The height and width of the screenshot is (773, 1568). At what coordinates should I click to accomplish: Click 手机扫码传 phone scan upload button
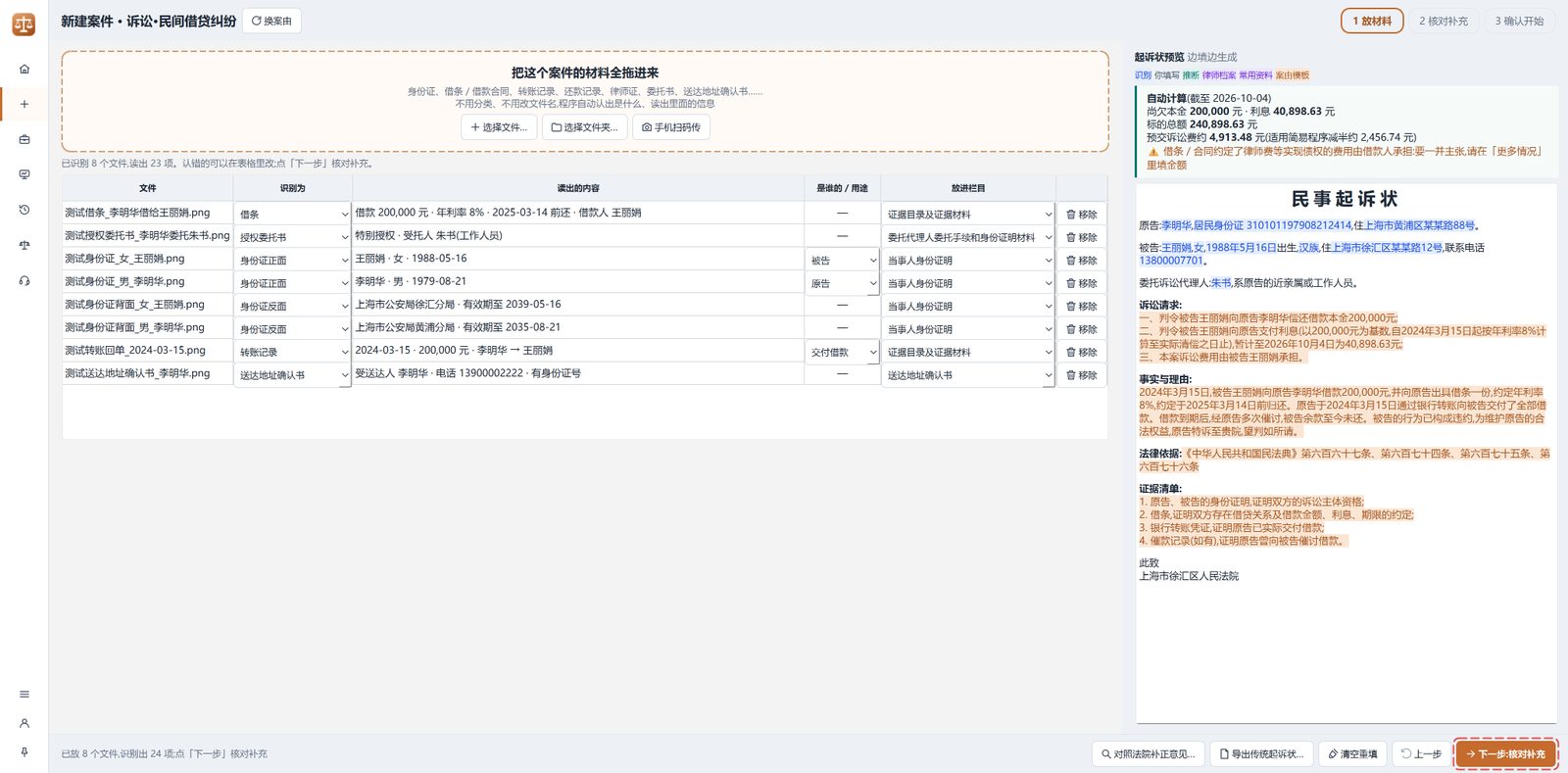671,127
